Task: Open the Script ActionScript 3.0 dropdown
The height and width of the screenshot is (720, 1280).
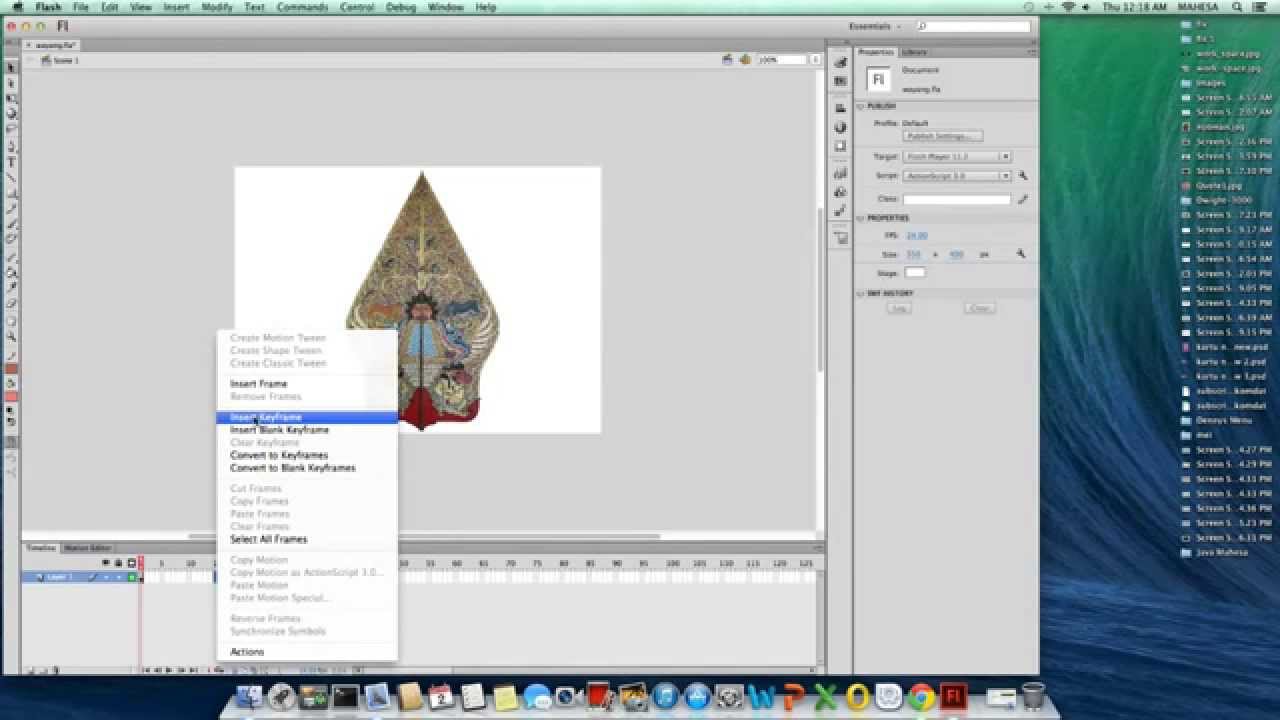Action: click(957, 176)
